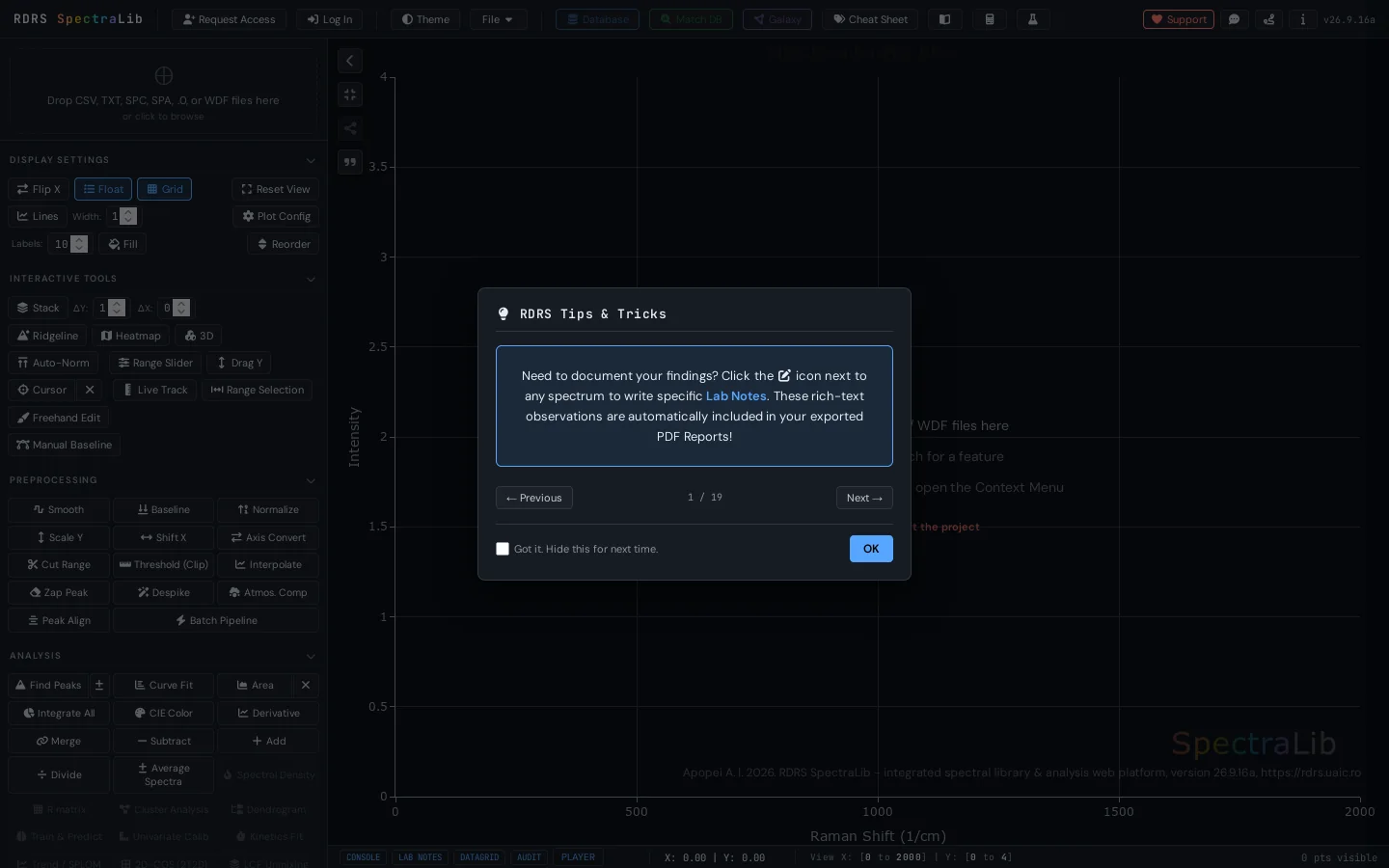Screen dimensions: 1389x868
Task: Toggle the Float display option
Action: click(x=103, y=189)
